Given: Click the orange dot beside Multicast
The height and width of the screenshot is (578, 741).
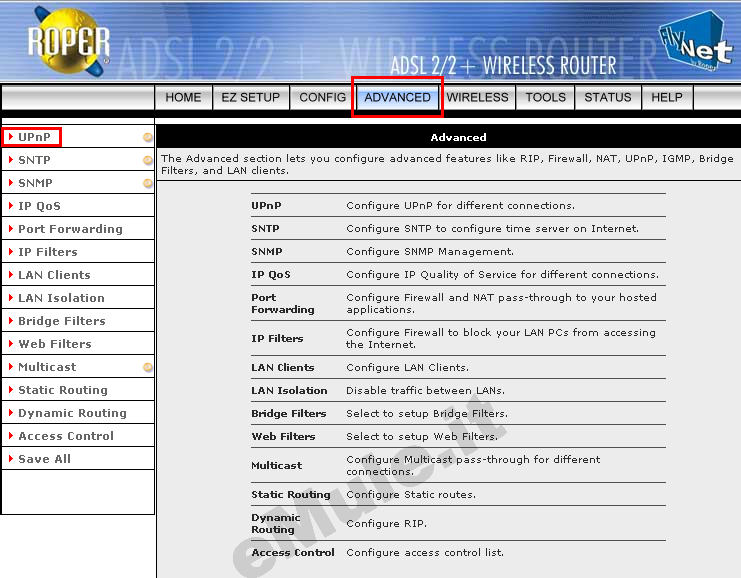Looking at the screenshot, I should pyautogui.click(x=148, y=367).
